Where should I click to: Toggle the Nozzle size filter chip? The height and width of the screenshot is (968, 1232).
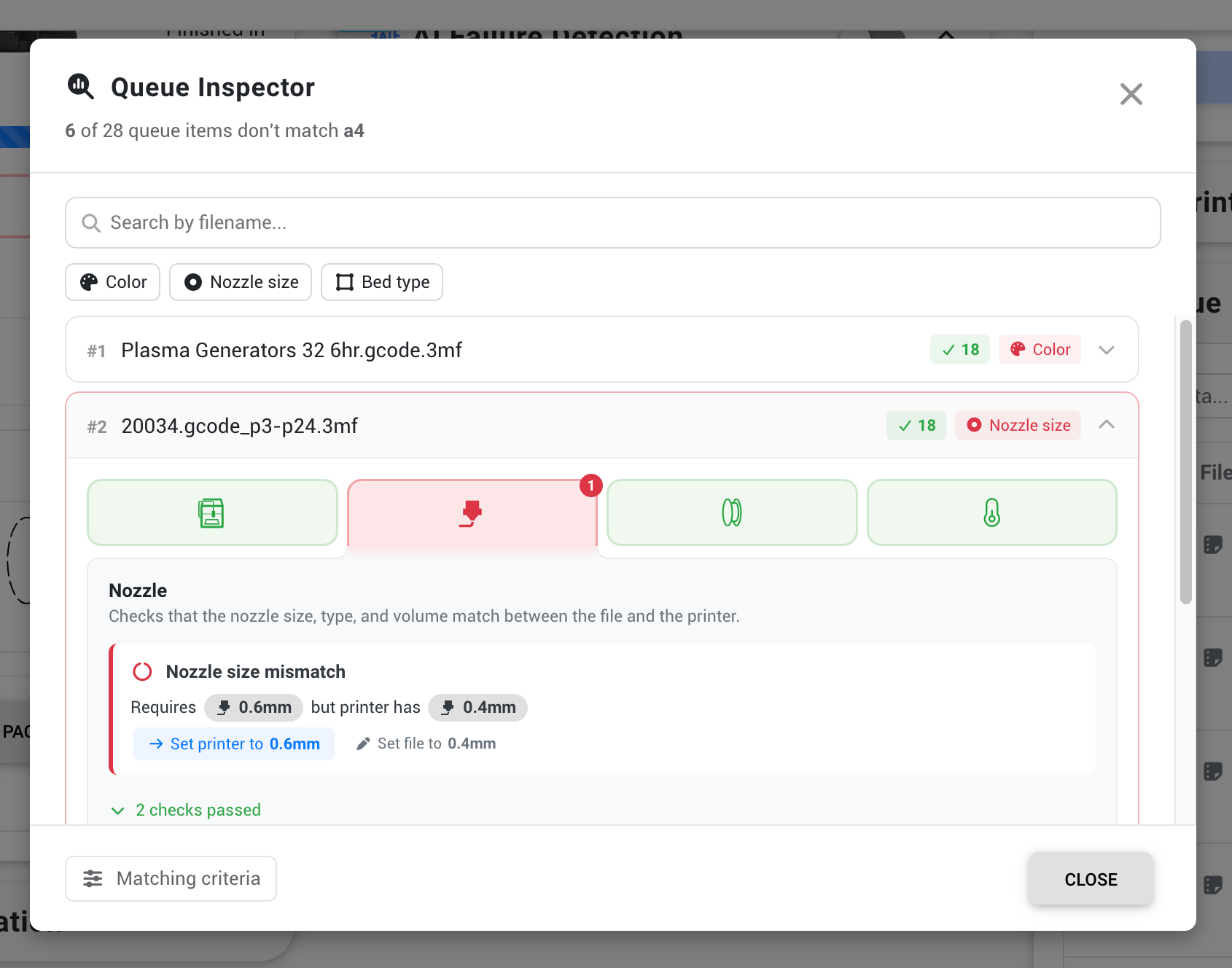coord(241,282)
